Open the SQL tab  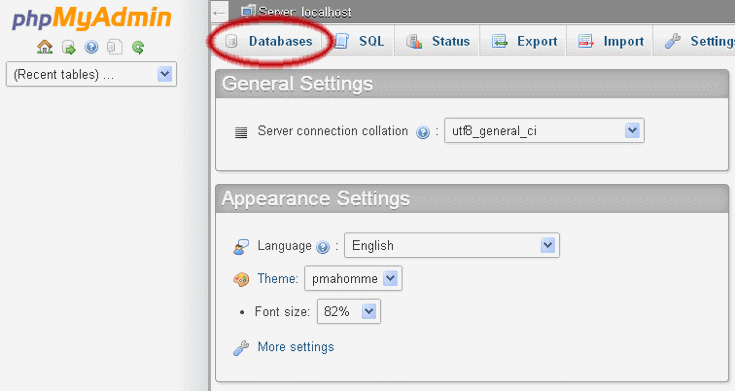[x=361, y=41]
